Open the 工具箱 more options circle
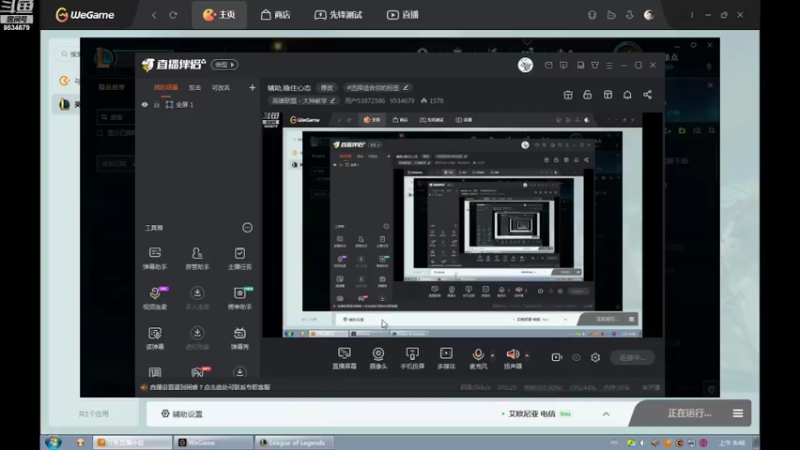 (247, 228)
